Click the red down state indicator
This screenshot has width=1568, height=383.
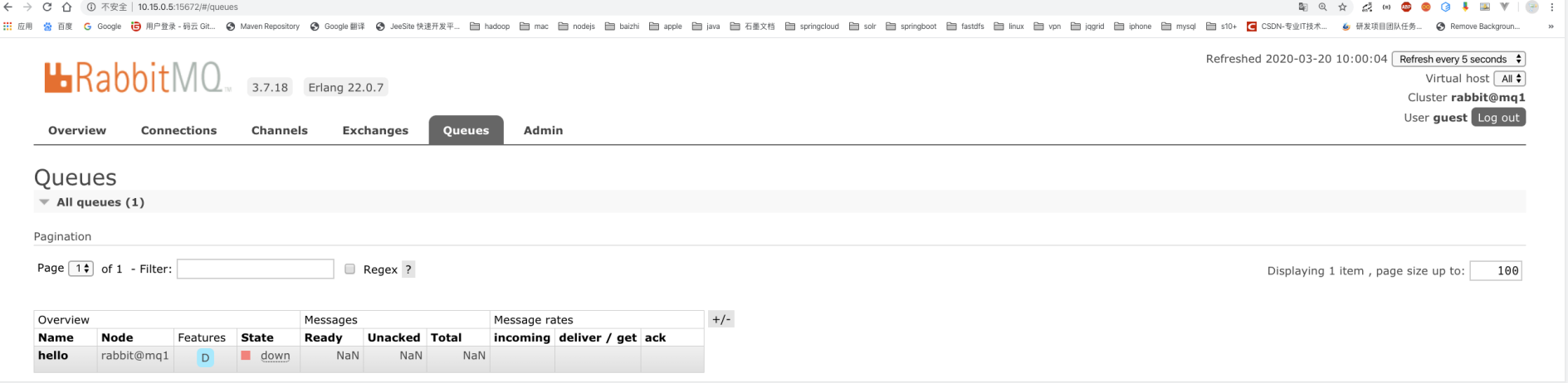pyautogui.click(x=246, y=356)
